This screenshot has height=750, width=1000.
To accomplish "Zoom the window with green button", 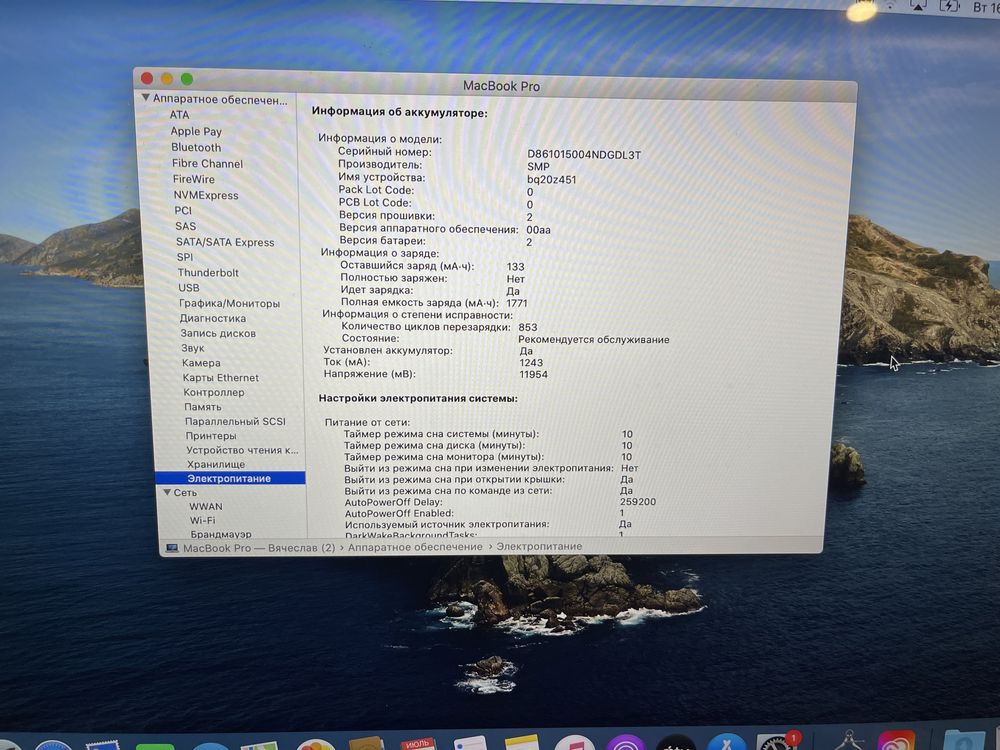I will pyautogui.click(x=187, y=78).
